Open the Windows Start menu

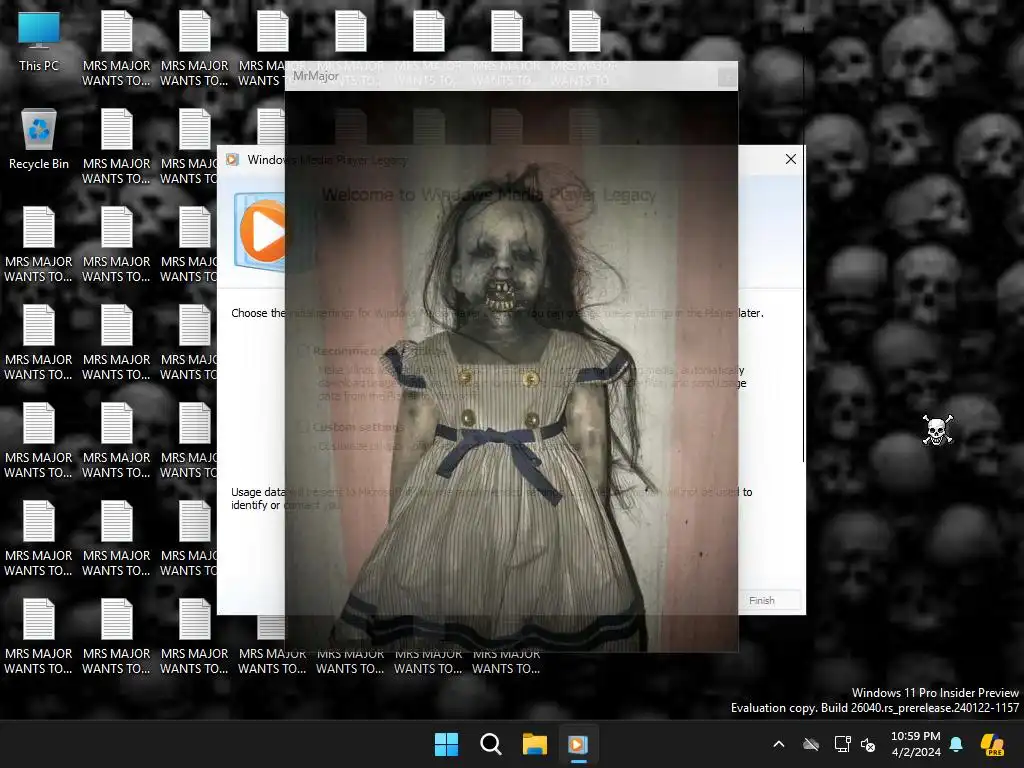447,744
